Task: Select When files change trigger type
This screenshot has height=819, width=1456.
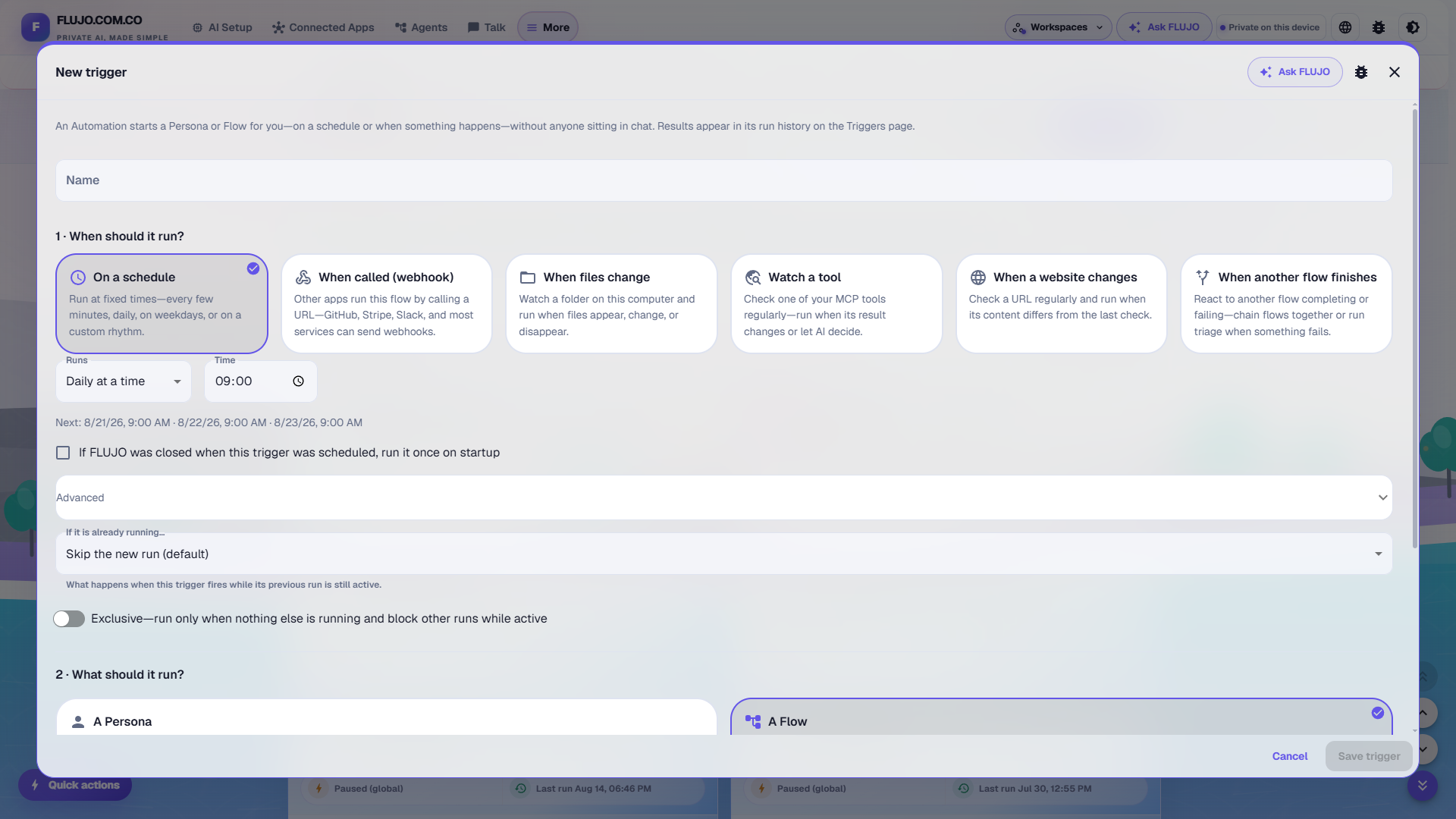Action: coord(611,303)
